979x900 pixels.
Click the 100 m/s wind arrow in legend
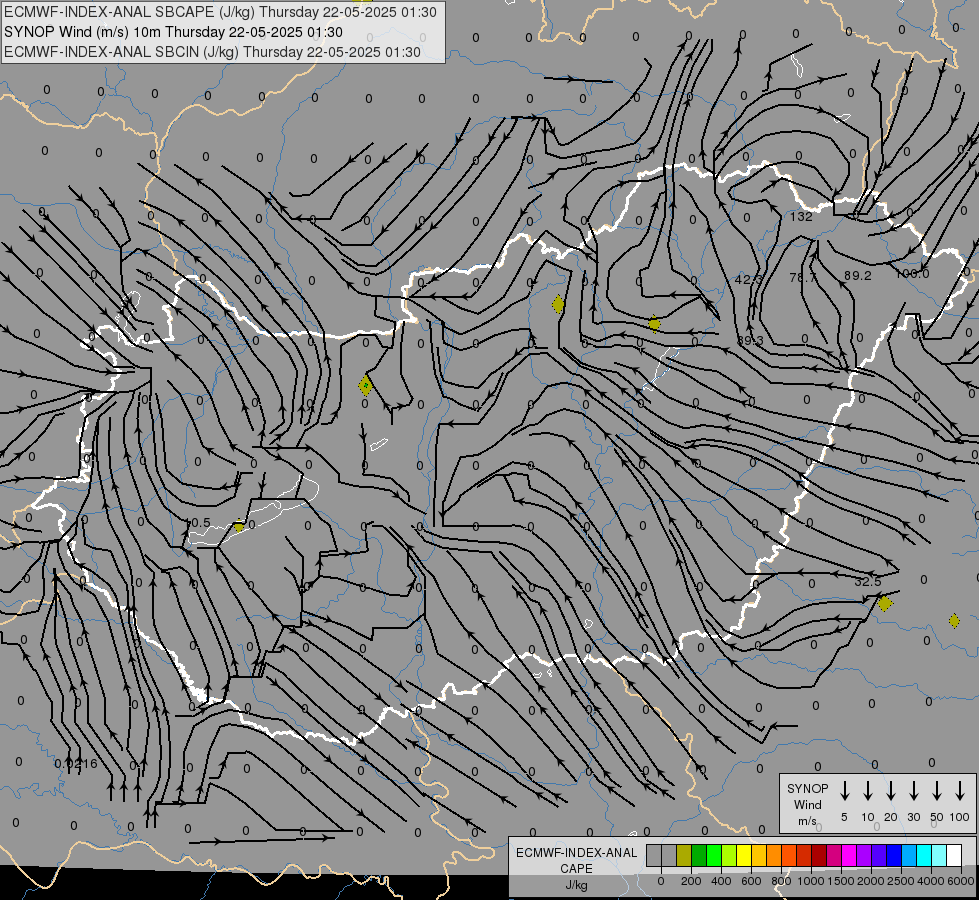(960, 790)
